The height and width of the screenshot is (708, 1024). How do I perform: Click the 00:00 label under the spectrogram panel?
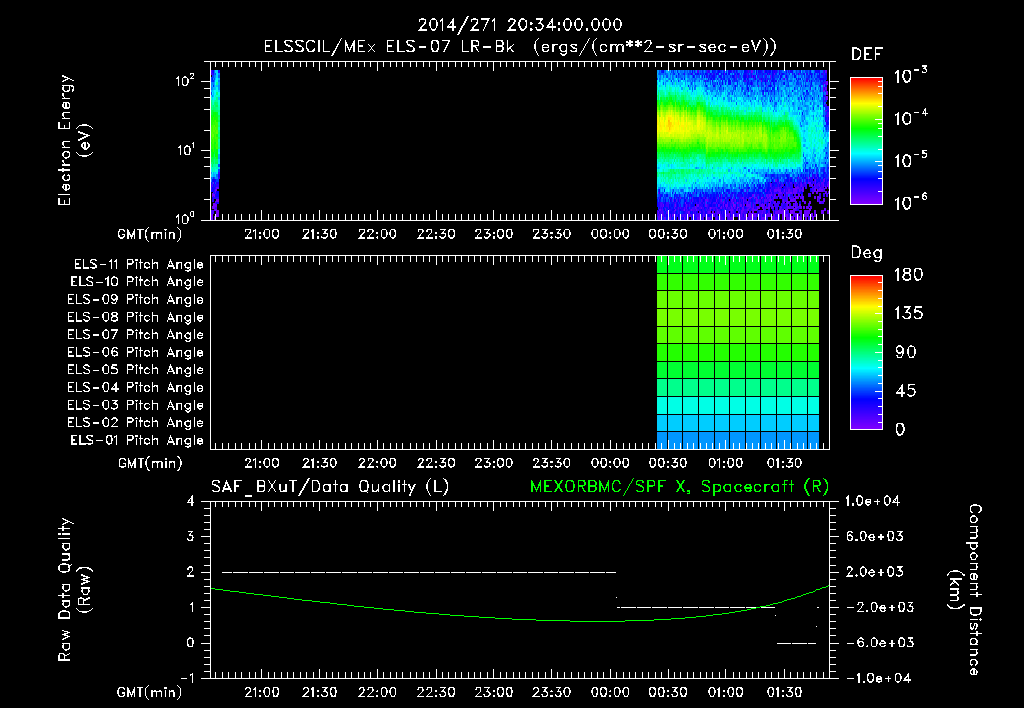[x=609, y=234]
